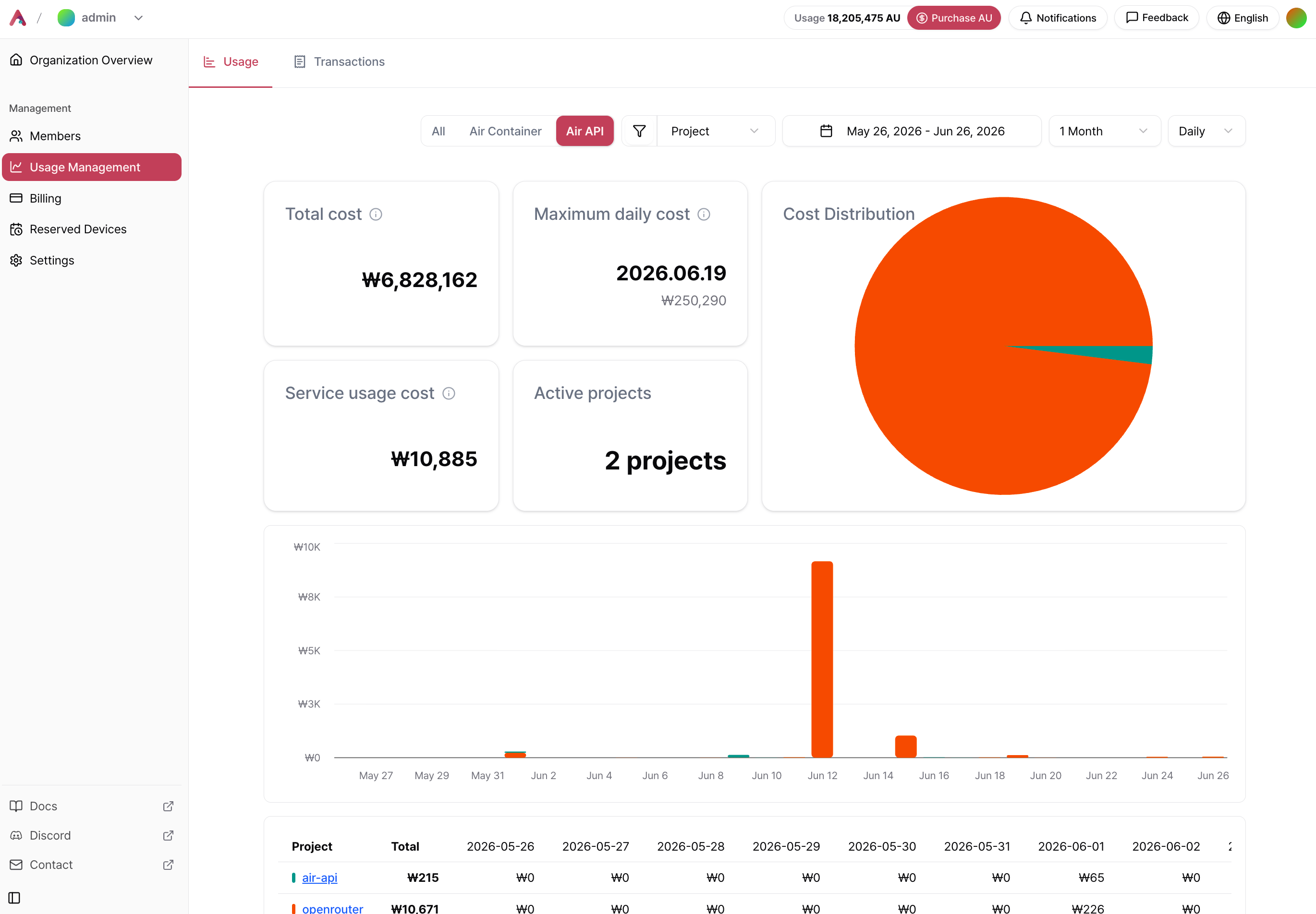Click the Jun 15 orange bar in chart

[x=906, y=747]
